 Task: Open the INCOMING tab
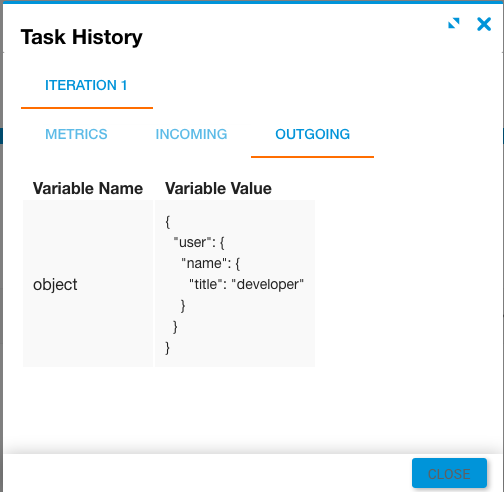tap(191, 134)
